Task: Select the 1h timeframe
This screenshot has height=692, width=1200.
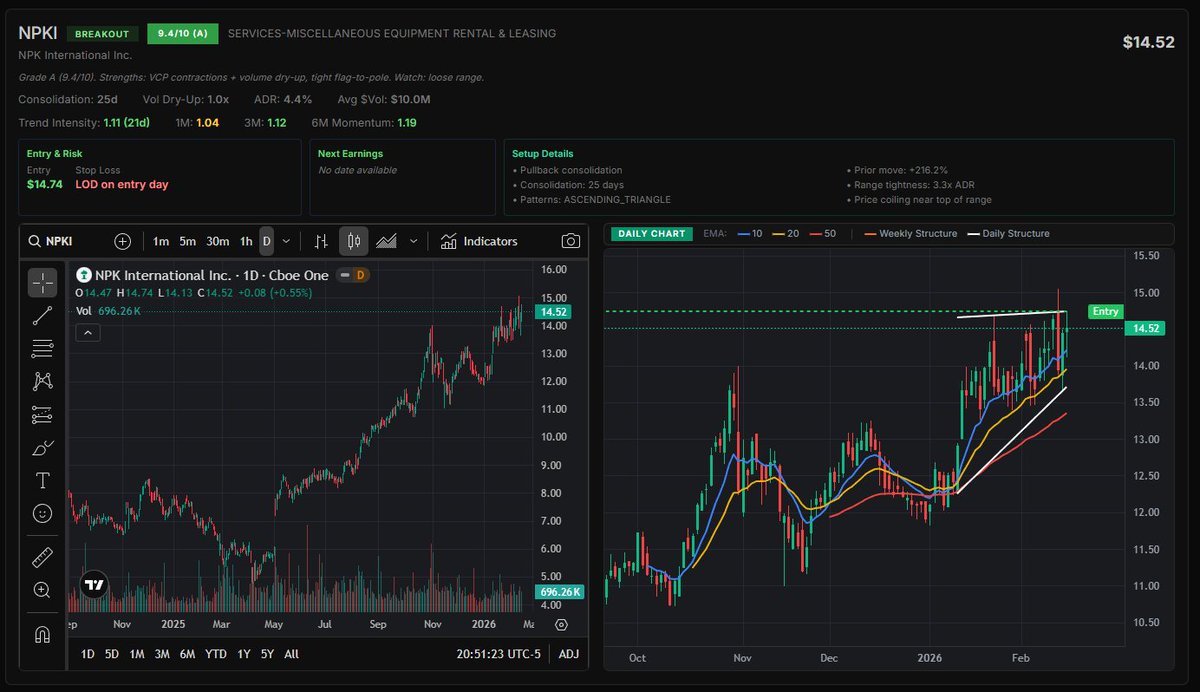Action: (246, 241)
